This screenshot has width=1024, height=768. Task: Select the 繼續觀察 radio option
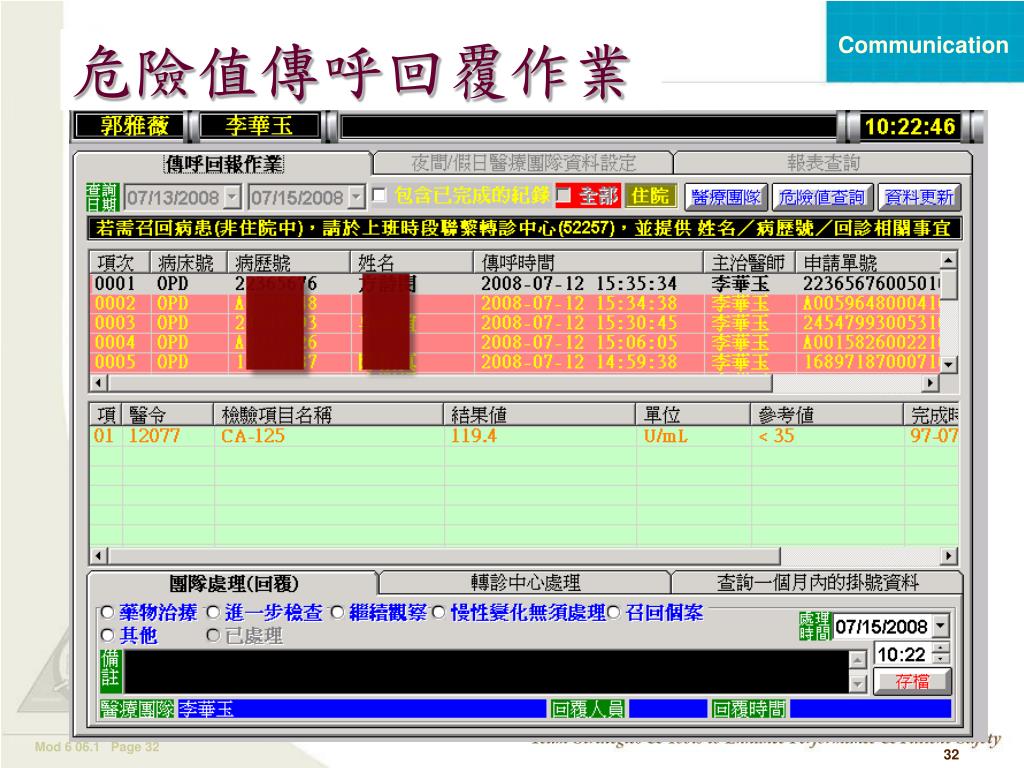[x=337, y=613]
